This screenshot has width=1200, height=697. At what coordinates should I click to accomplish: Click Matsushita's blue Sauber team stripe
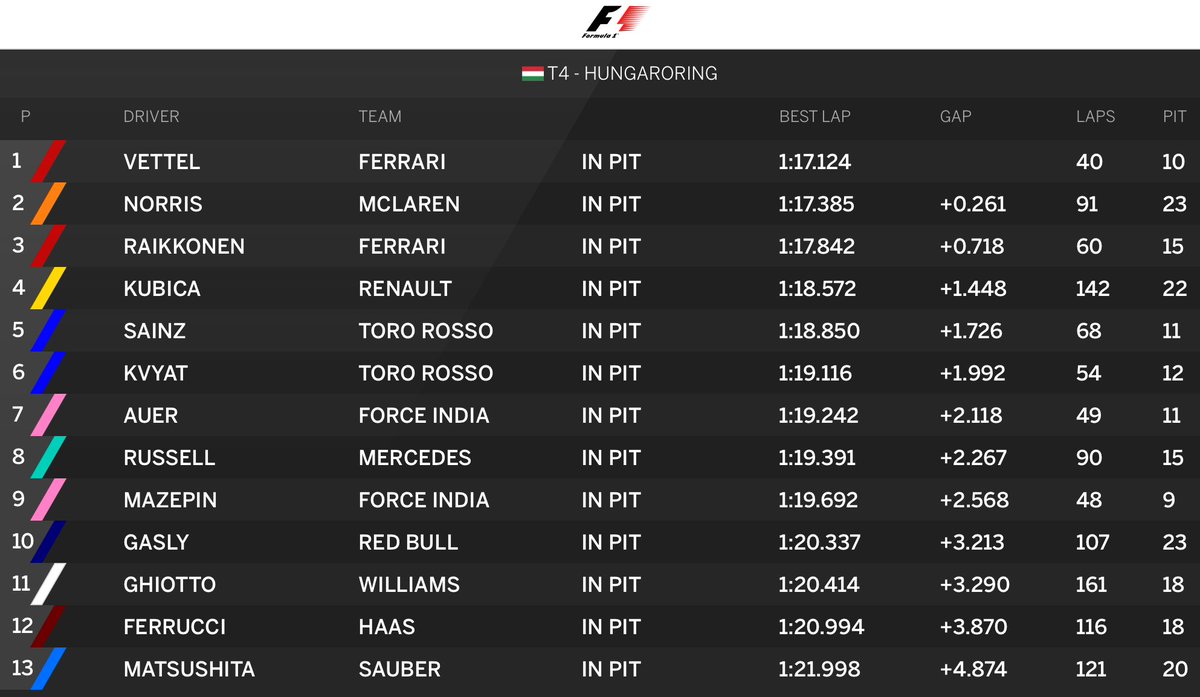(49, 669)
